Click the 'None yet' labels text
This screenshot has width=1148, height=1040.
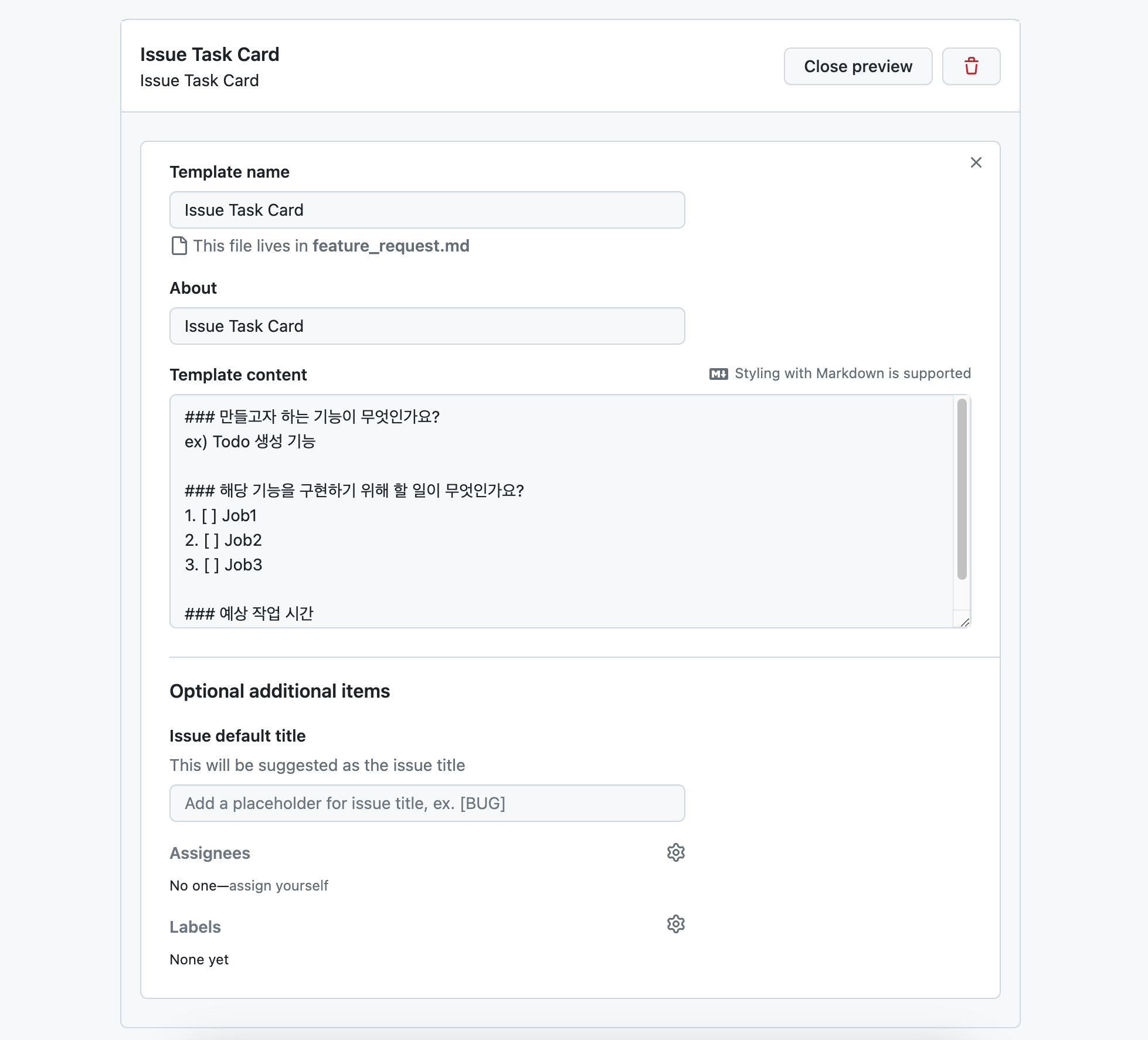coord(199,960)
